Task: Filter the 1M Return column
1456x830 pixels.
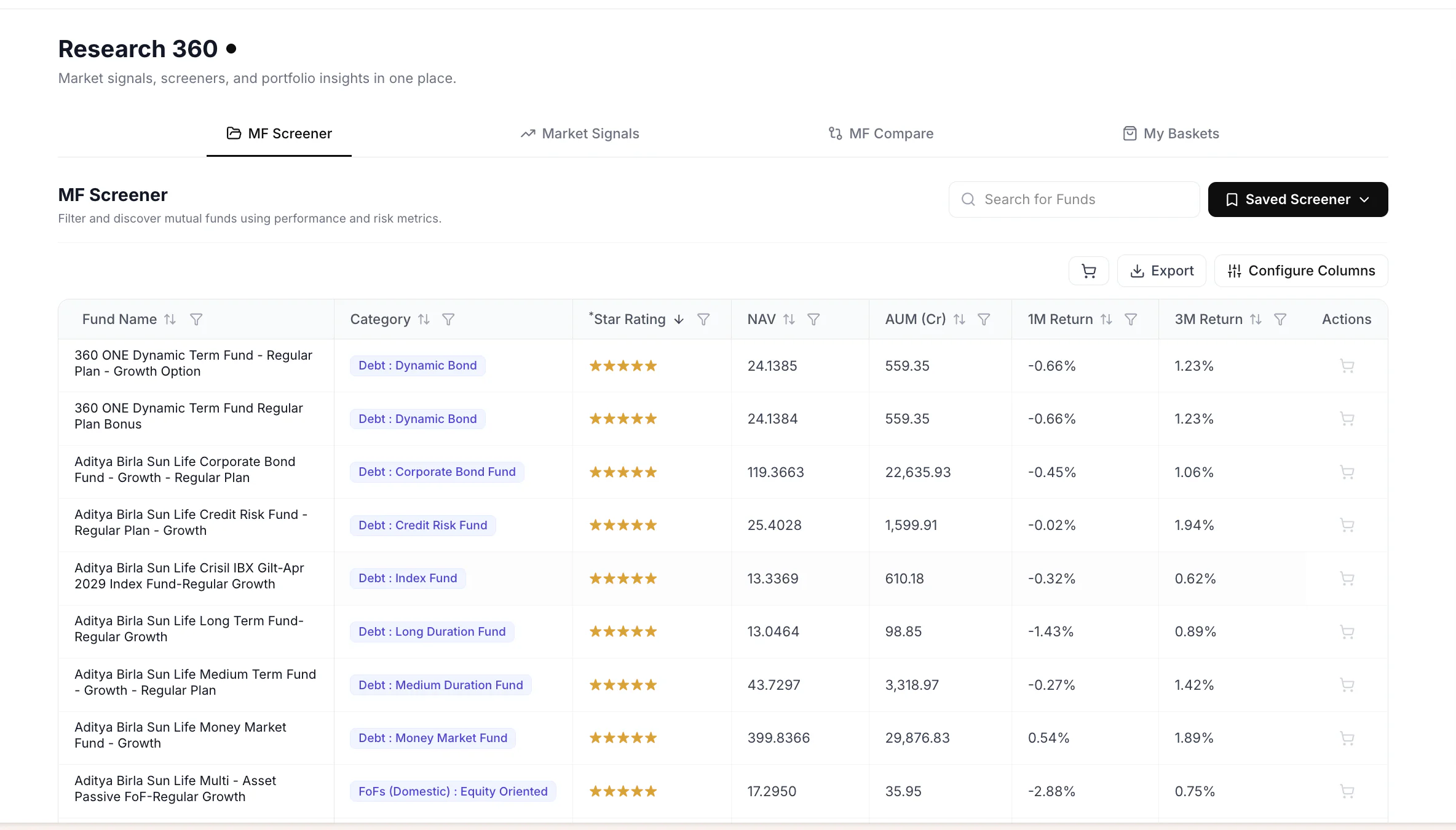Action: [1131, 319]
